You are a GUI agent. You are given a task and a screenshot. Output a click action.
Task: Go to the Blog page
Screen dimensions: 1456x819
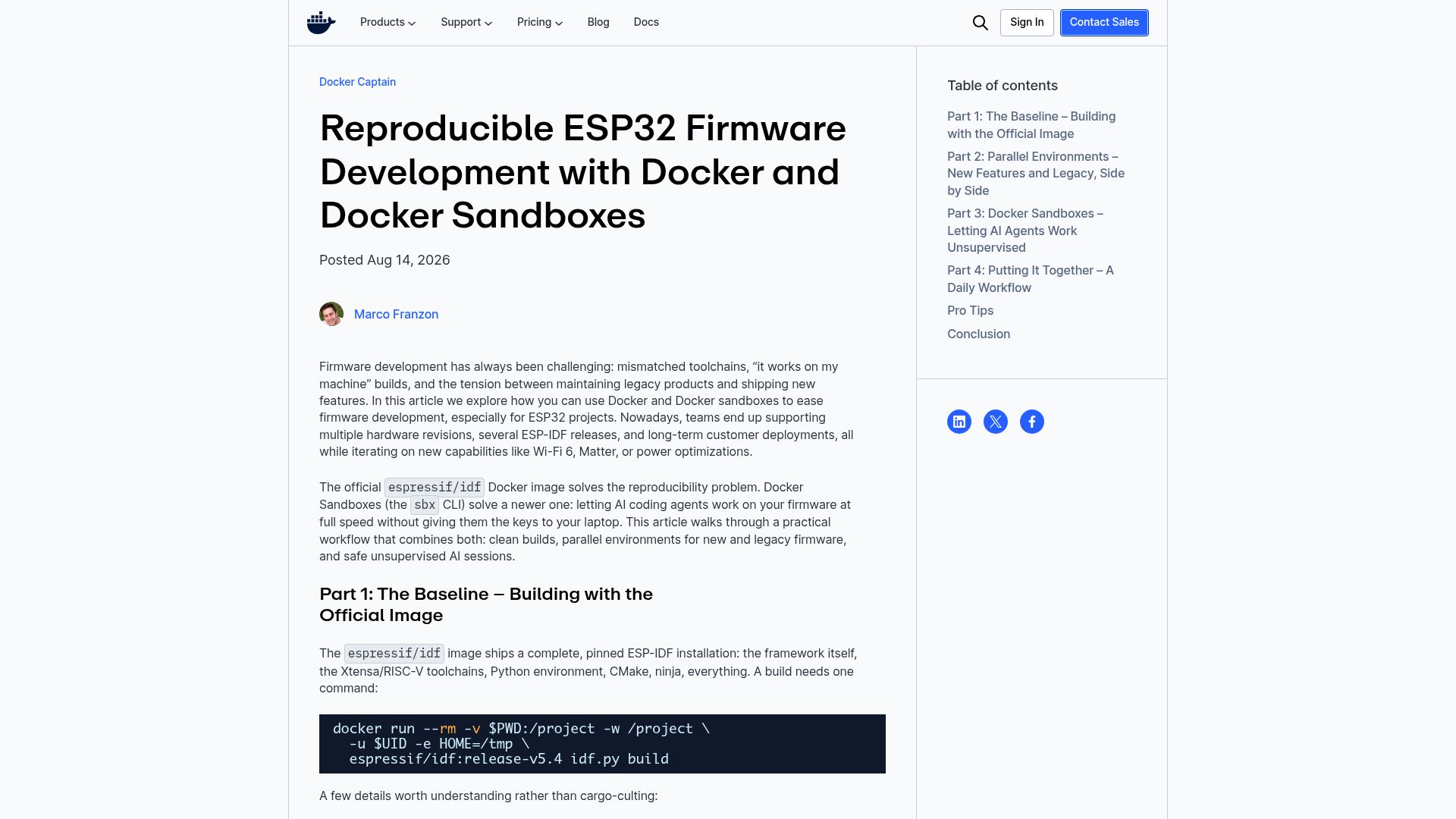[x=598, y=22]
